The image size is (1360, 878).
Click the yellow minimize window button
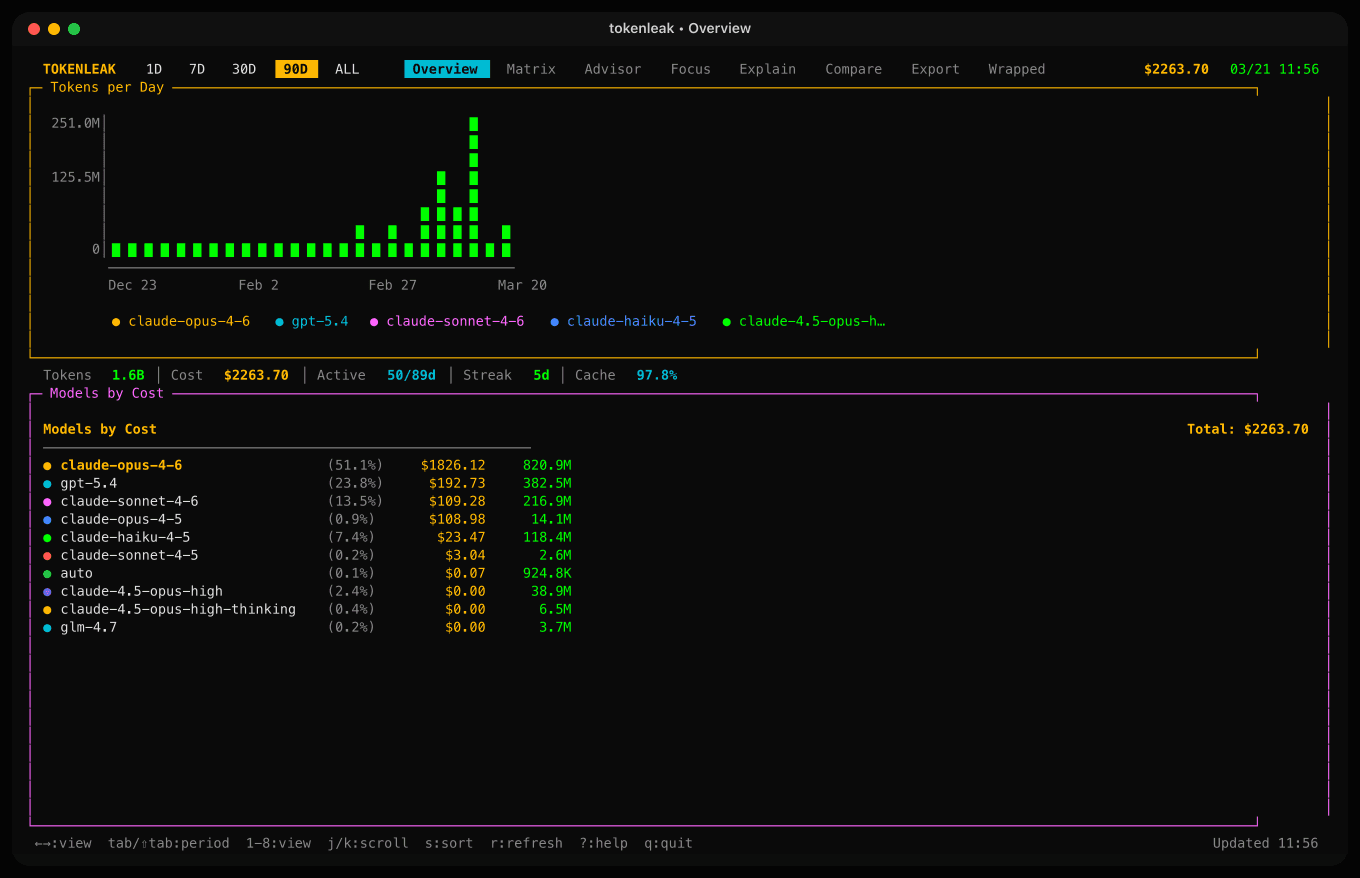tap(54, 29)
